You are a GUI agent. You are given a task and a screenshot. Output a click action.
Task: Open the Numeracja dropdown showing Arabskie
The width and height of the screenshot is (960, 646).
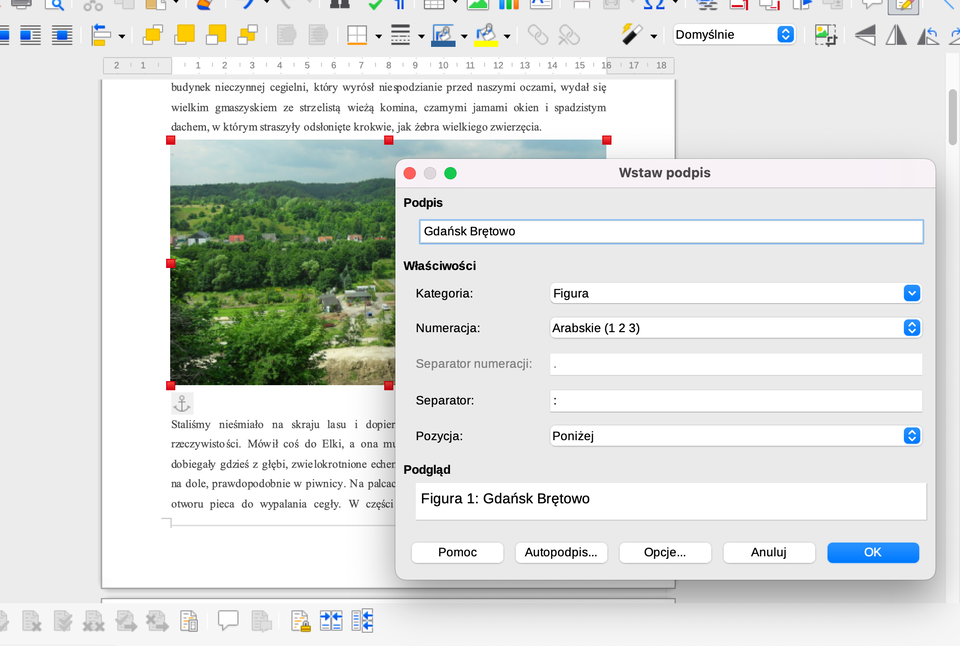(911, 327)
